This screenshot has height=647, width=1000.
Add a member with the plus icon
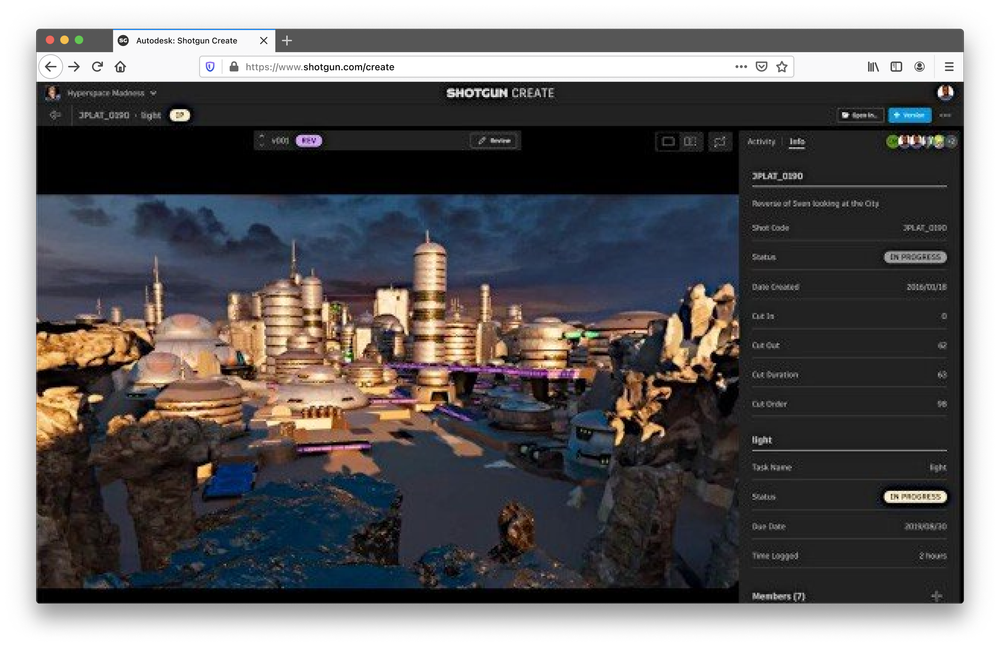coord(936,596)
